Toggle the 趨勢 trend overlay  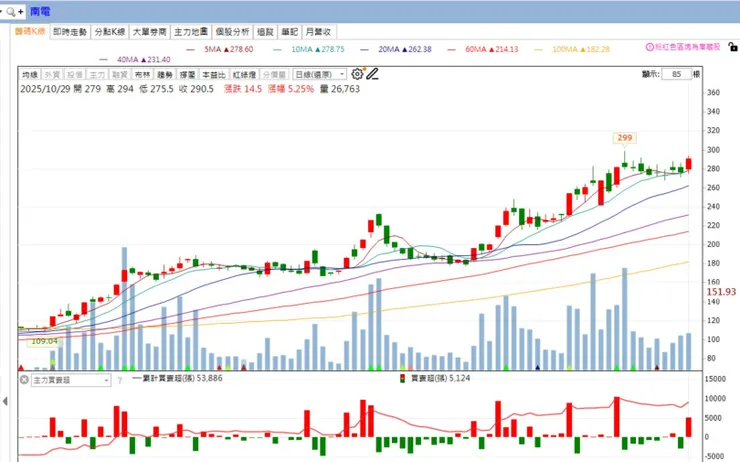pos(165,75)
